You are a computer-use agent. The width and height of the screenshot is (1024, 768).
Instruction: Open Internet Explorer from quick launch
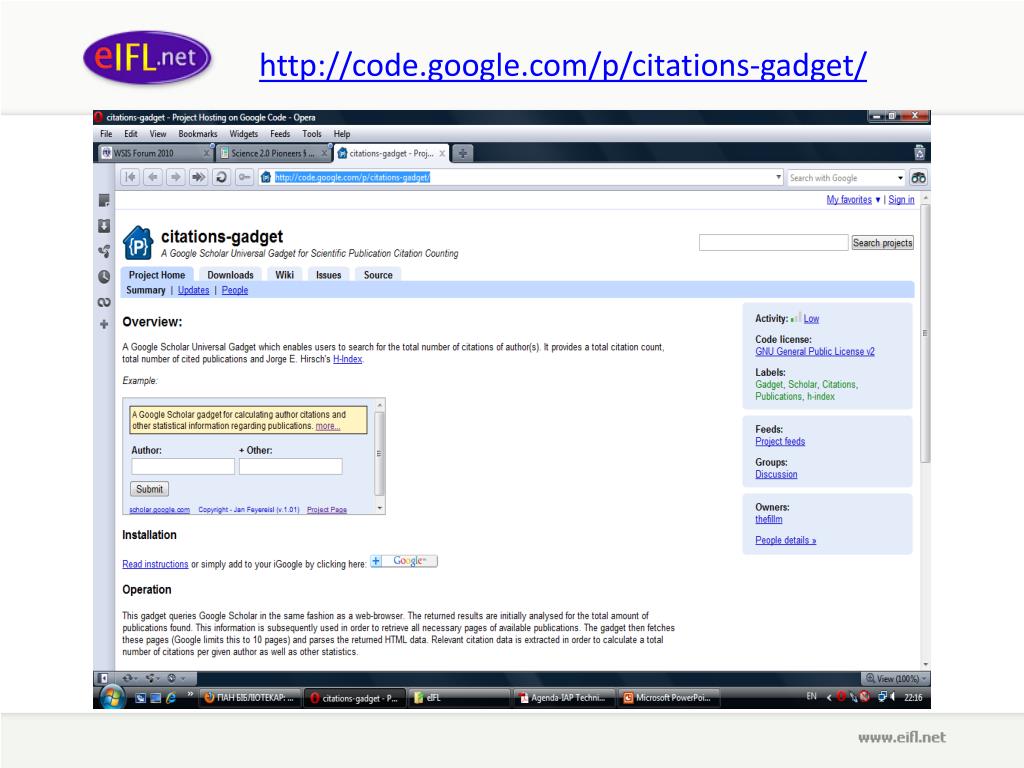pos(171,697)
